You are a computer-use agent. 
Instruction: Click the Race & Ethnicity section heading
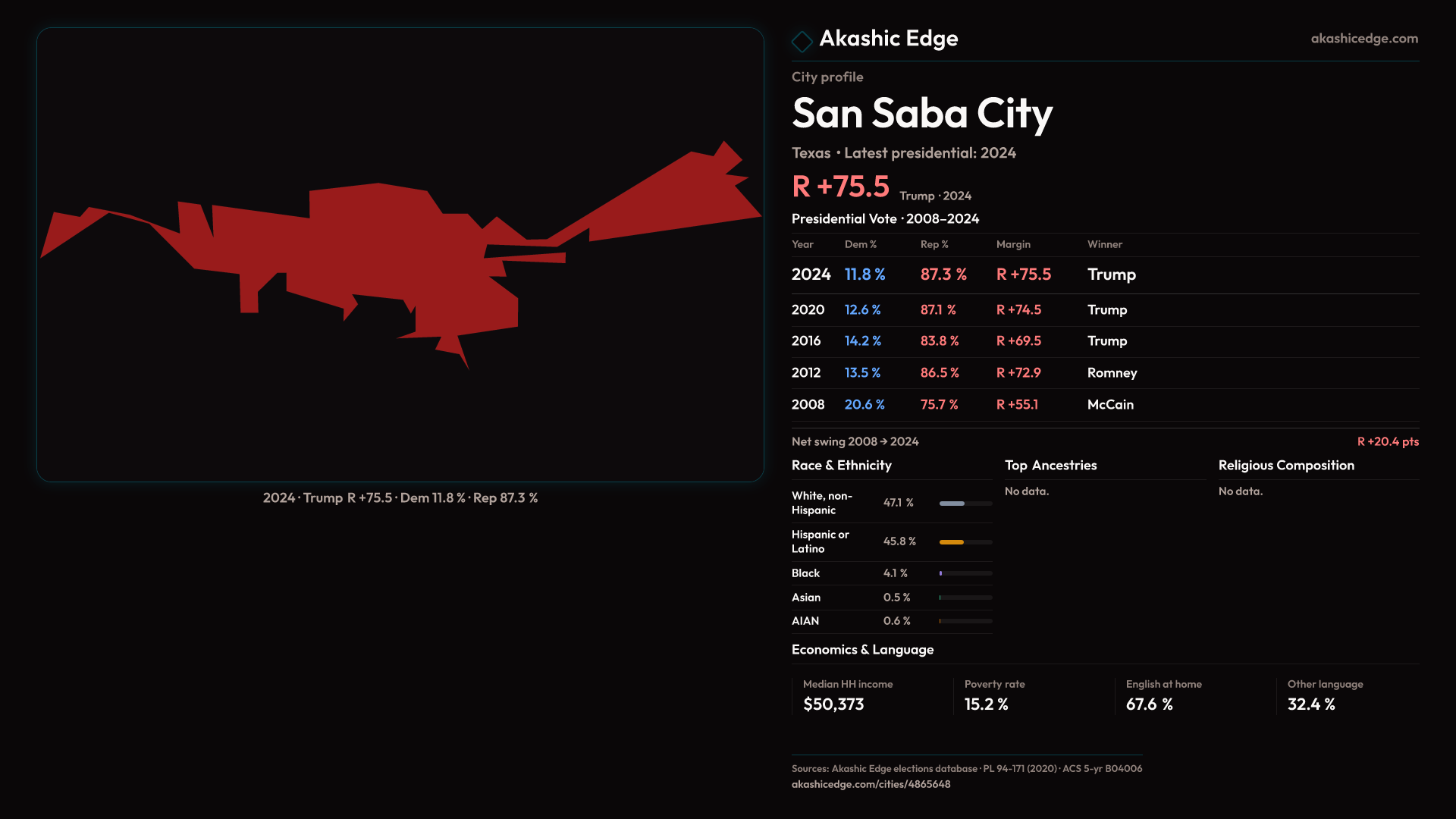841,466
